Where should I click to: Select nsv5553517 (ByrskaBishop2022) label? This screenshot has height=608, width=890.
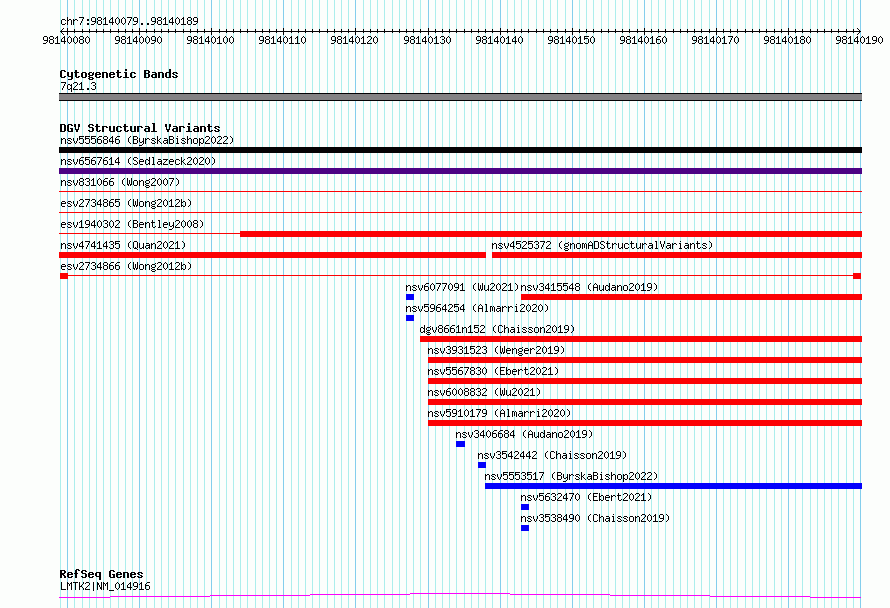pyautogui.click(x=571, y=476)
